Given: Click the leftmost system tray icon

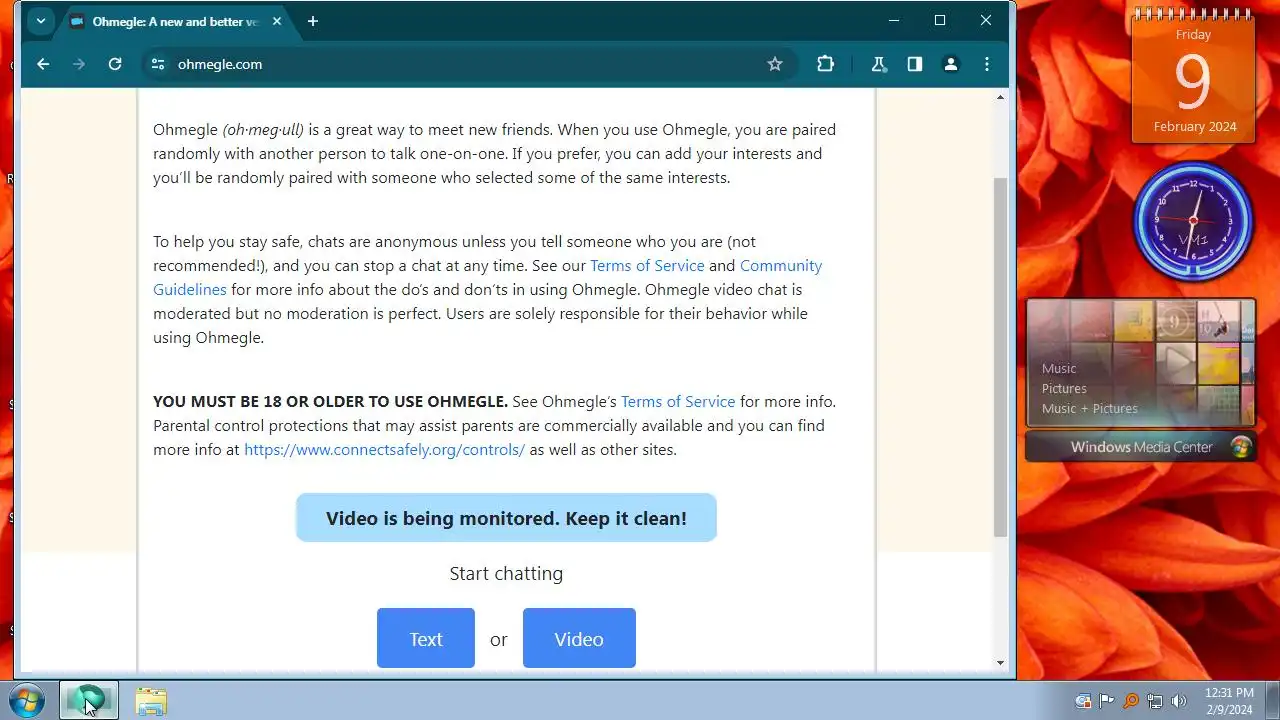Looking at the screenshot, I should click(x=1083, y=701).
